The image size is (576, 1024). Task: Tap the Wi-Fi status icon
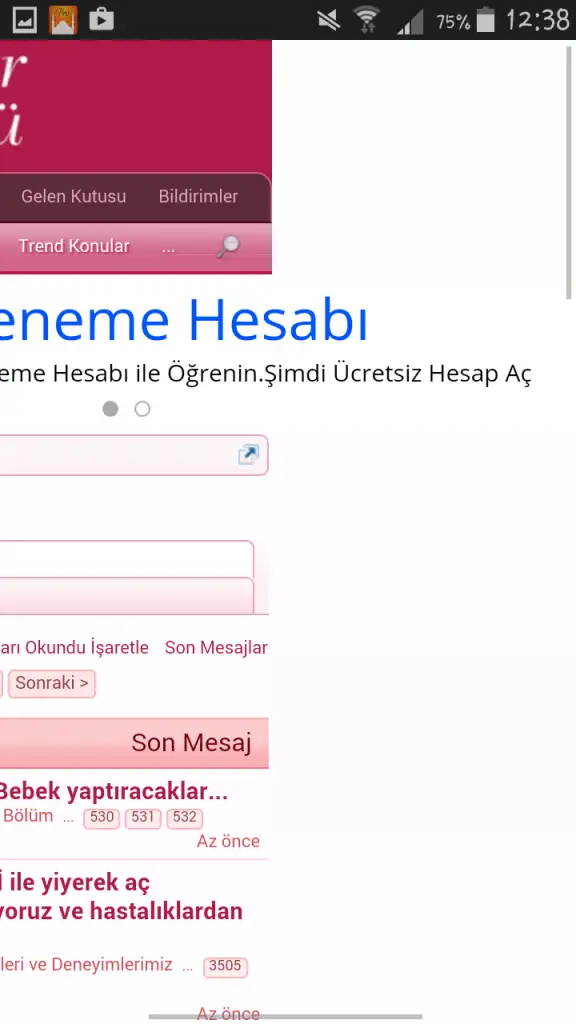coord(367,20)
